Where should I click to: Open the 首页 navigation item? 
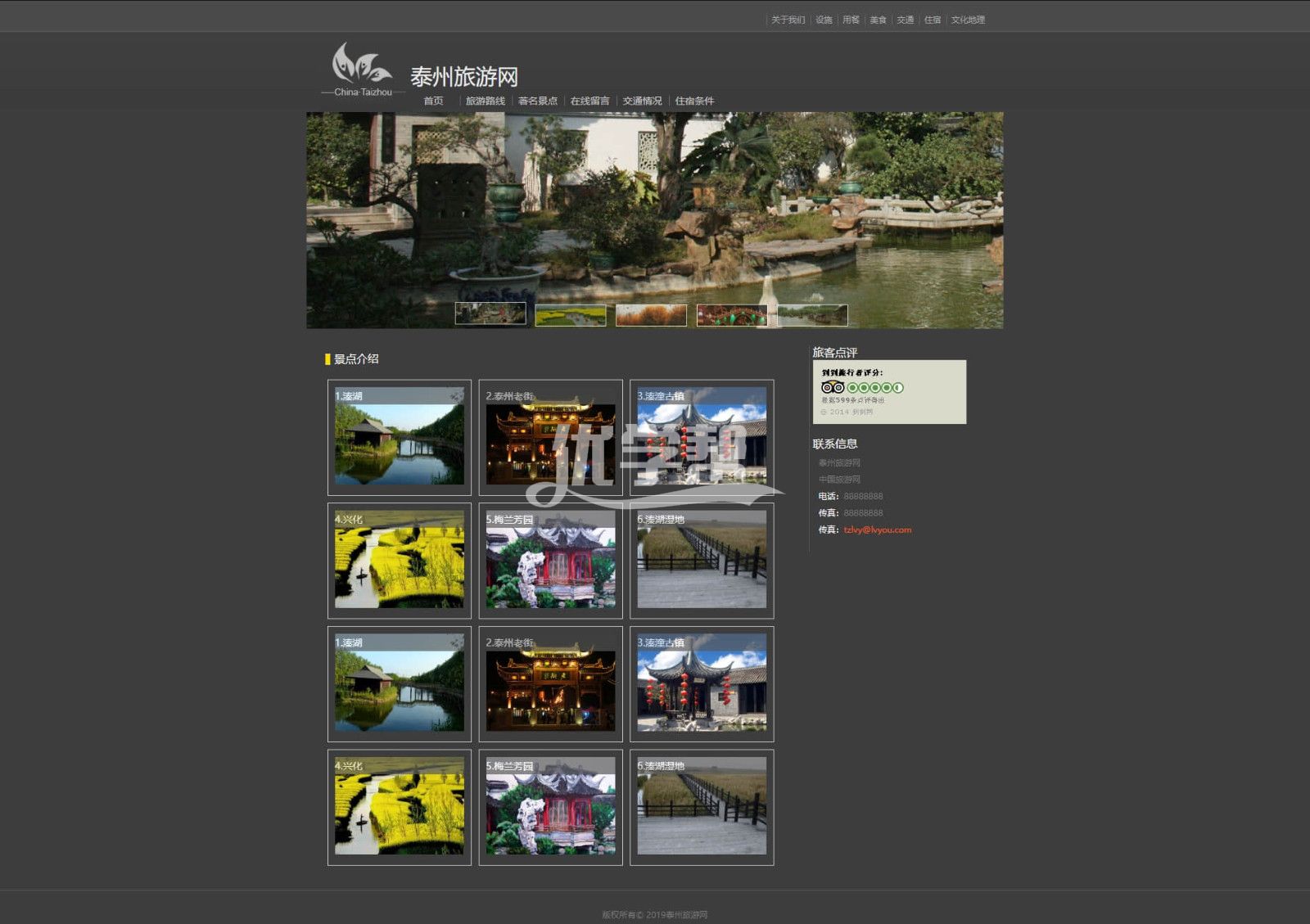coord(433,101)
